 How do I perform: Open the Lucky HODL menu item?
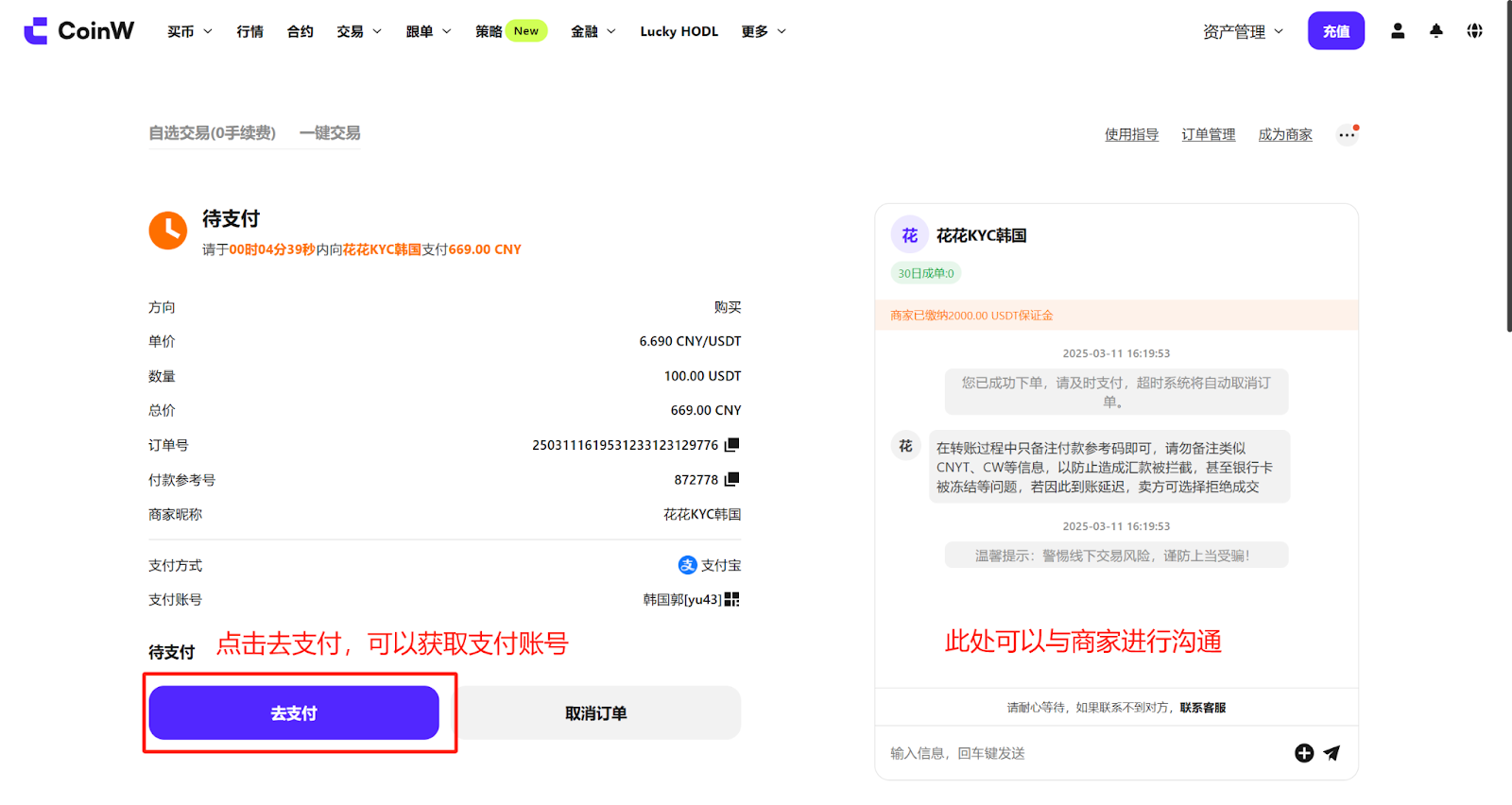tap(679, 31)
